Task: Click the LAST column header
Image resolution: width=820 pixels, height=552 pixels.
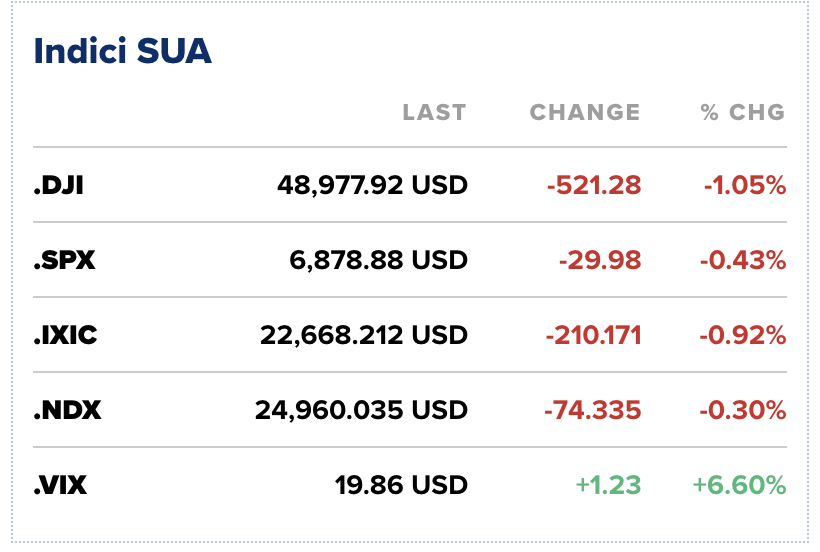Action: pos(434,112)
